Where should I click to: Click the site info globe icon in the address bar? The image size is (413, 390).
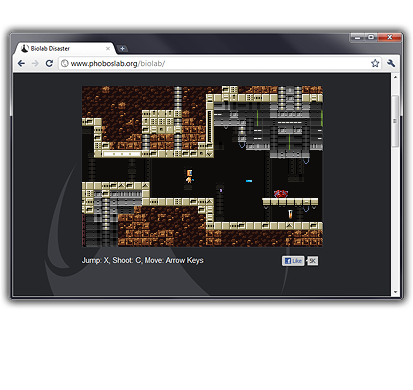tap(65, 63)
